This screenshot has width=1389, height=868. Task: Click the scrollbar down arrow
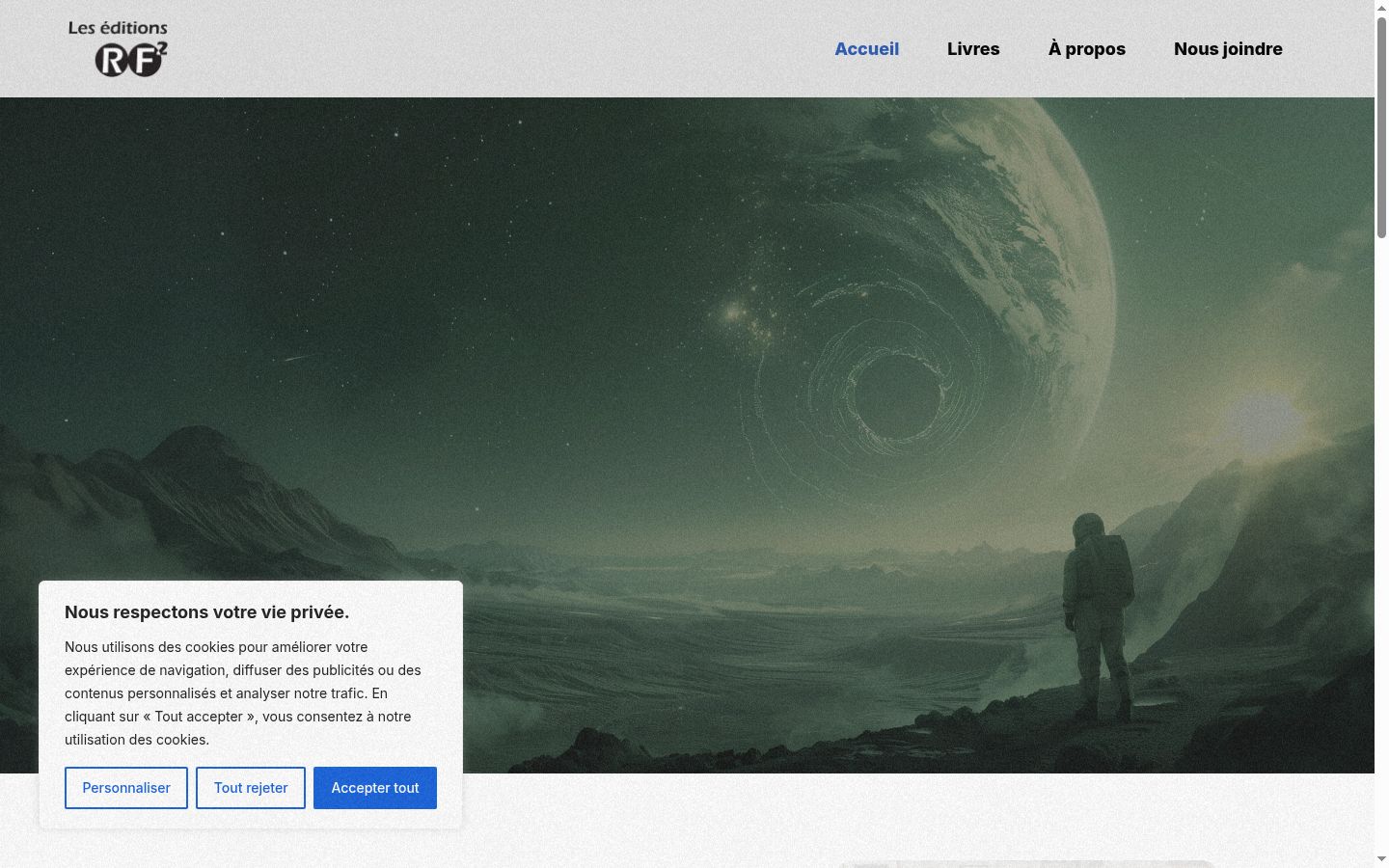pos(1381,859)
